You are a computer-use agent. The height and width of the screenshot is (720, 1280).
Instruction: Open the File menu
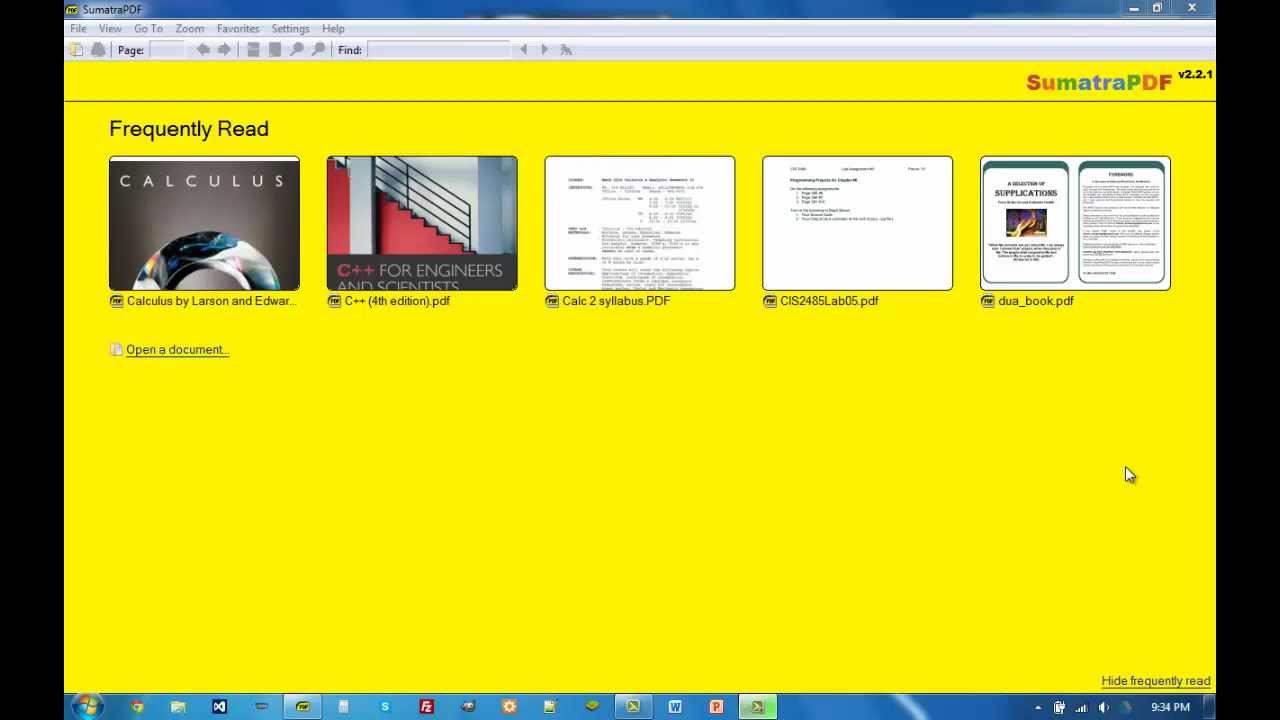click(x=78, y=28)
